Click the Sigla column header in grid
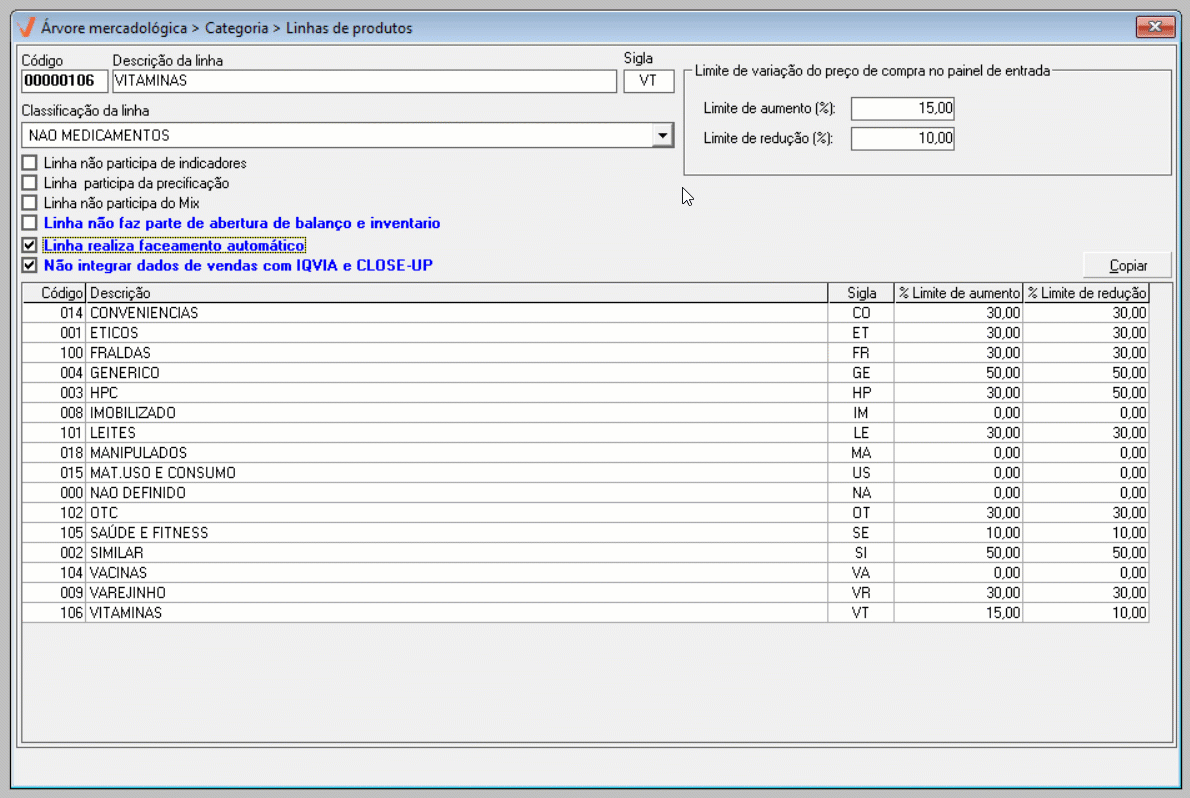 [x=860, y=293]
